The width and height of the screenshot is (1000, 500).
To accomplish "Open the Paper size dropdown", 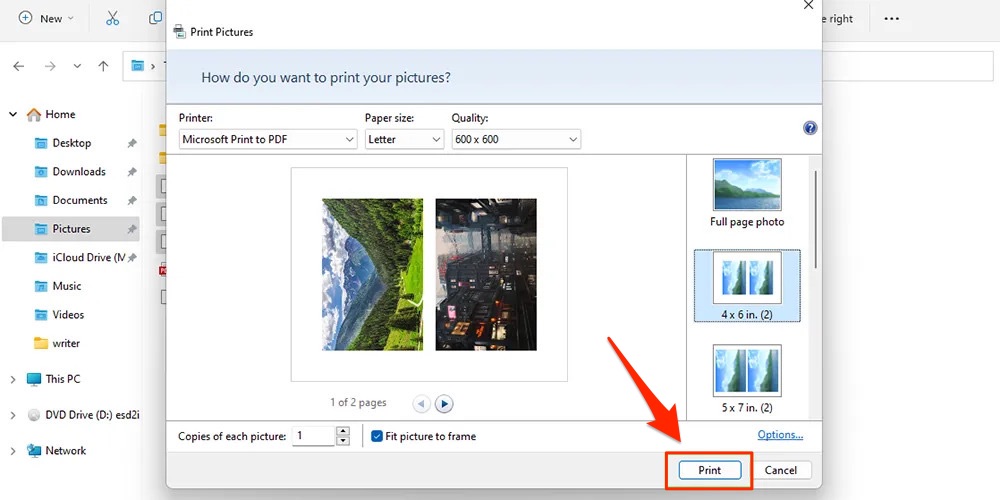I will click(x=404, y=140).
